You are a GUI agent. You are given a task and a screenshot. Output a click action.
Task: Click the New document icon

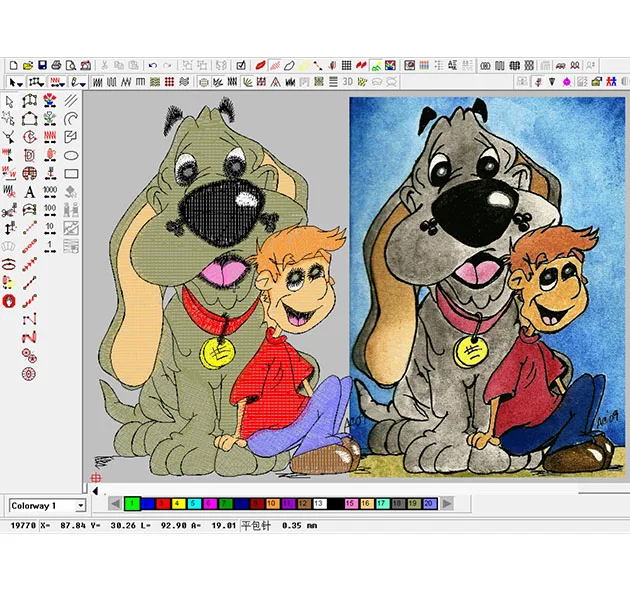click(x=13, y=65)
